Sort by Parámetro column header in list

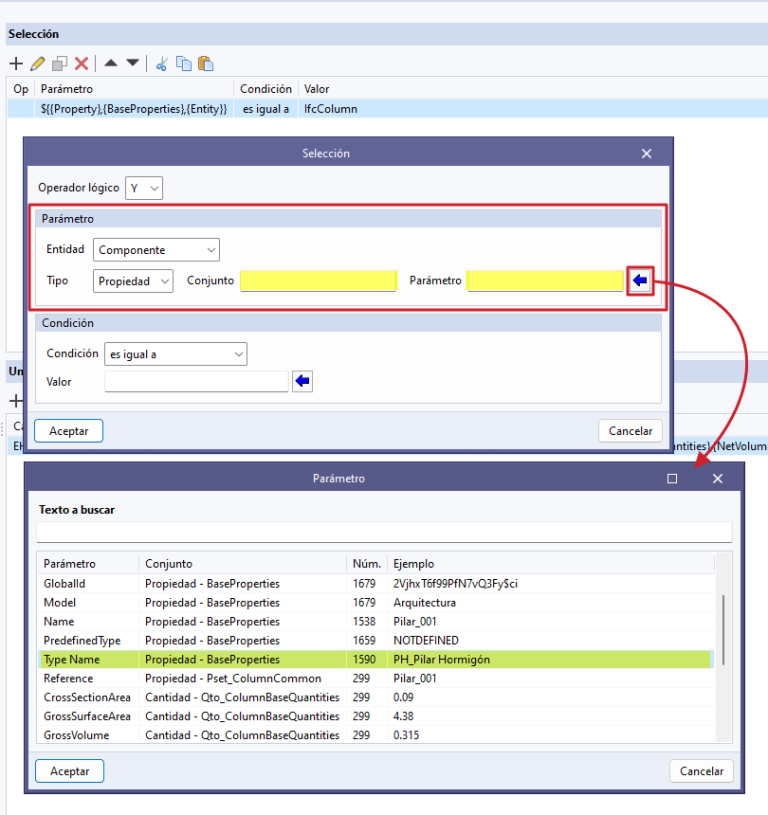click(x=88, y=563)
